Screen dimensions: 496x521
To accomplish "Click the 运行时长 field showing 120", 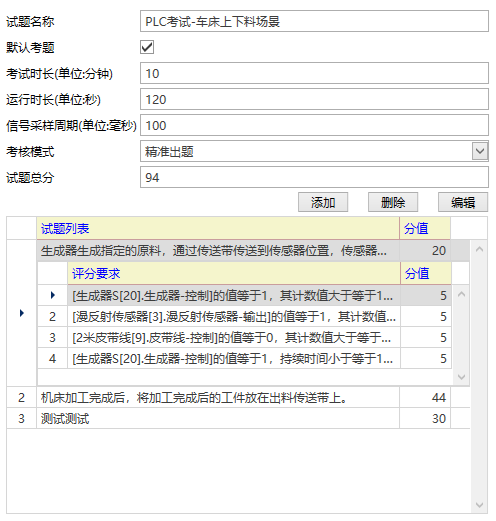I will click(314, 99).
